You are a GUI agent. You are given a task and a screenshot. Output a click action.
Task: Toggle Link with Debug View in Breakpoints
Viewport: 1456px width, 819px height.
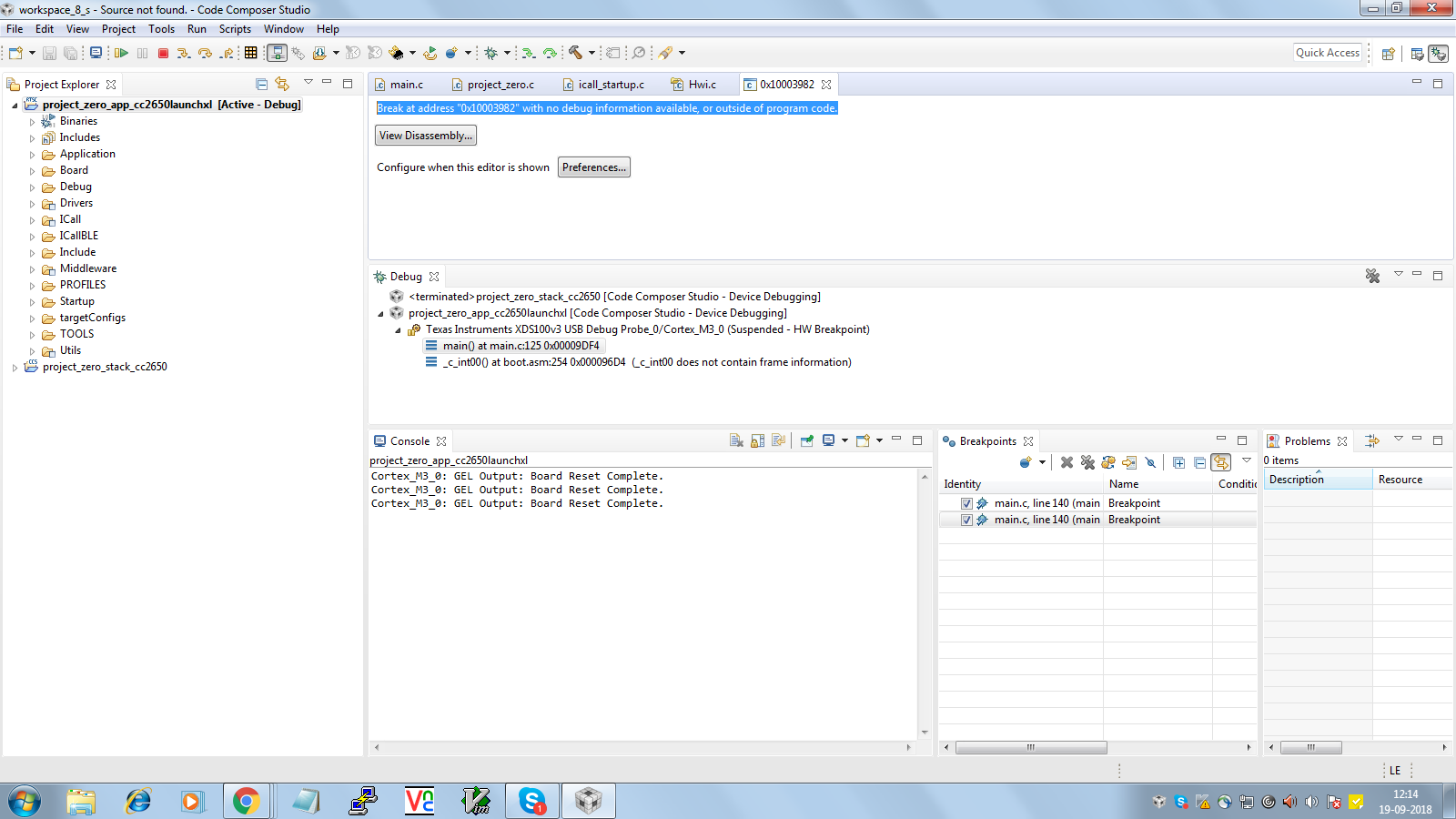click(1221, 462)
